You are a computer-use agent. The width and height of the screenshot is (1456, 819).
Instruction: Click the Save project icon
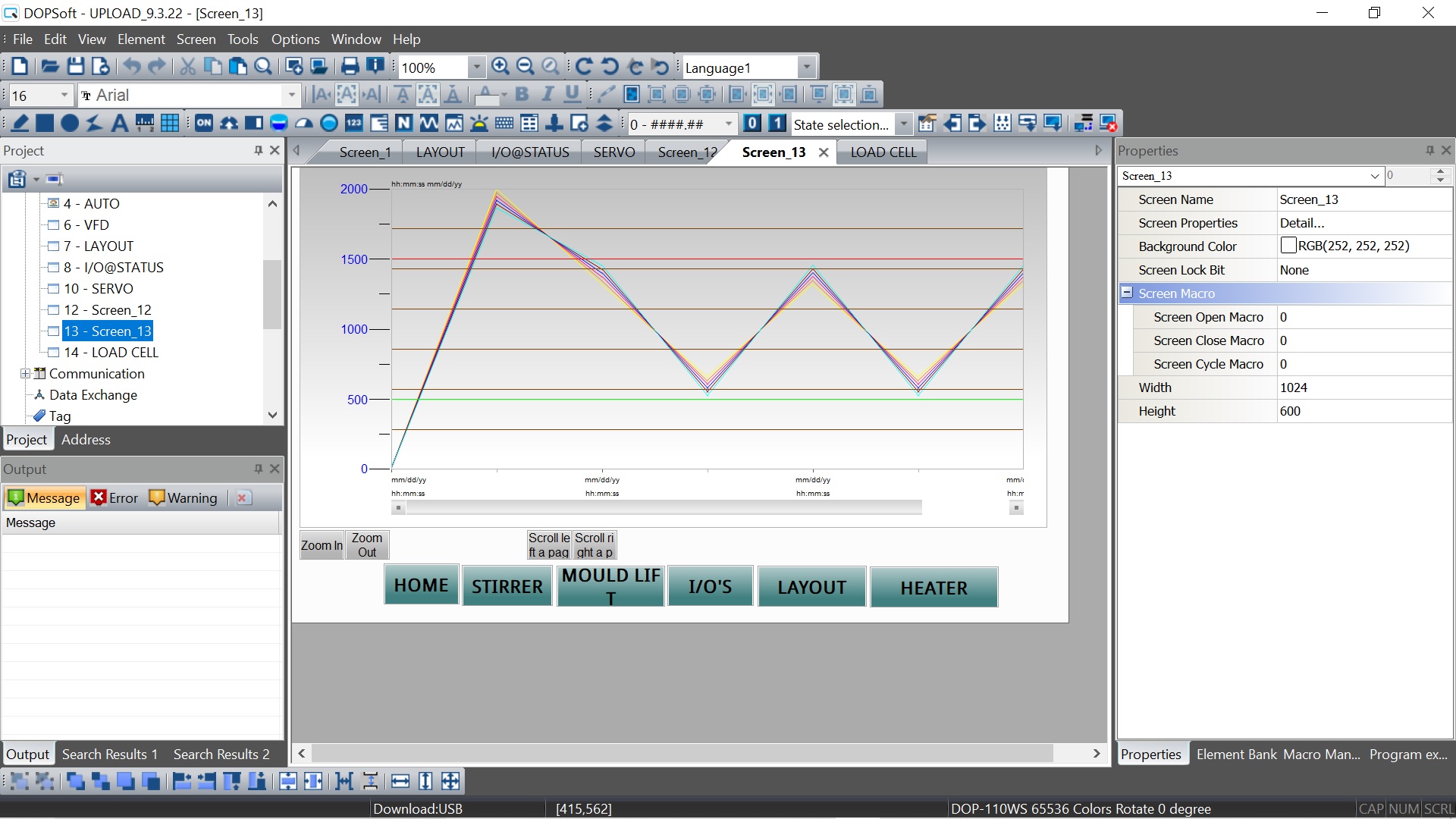[75, 67]
